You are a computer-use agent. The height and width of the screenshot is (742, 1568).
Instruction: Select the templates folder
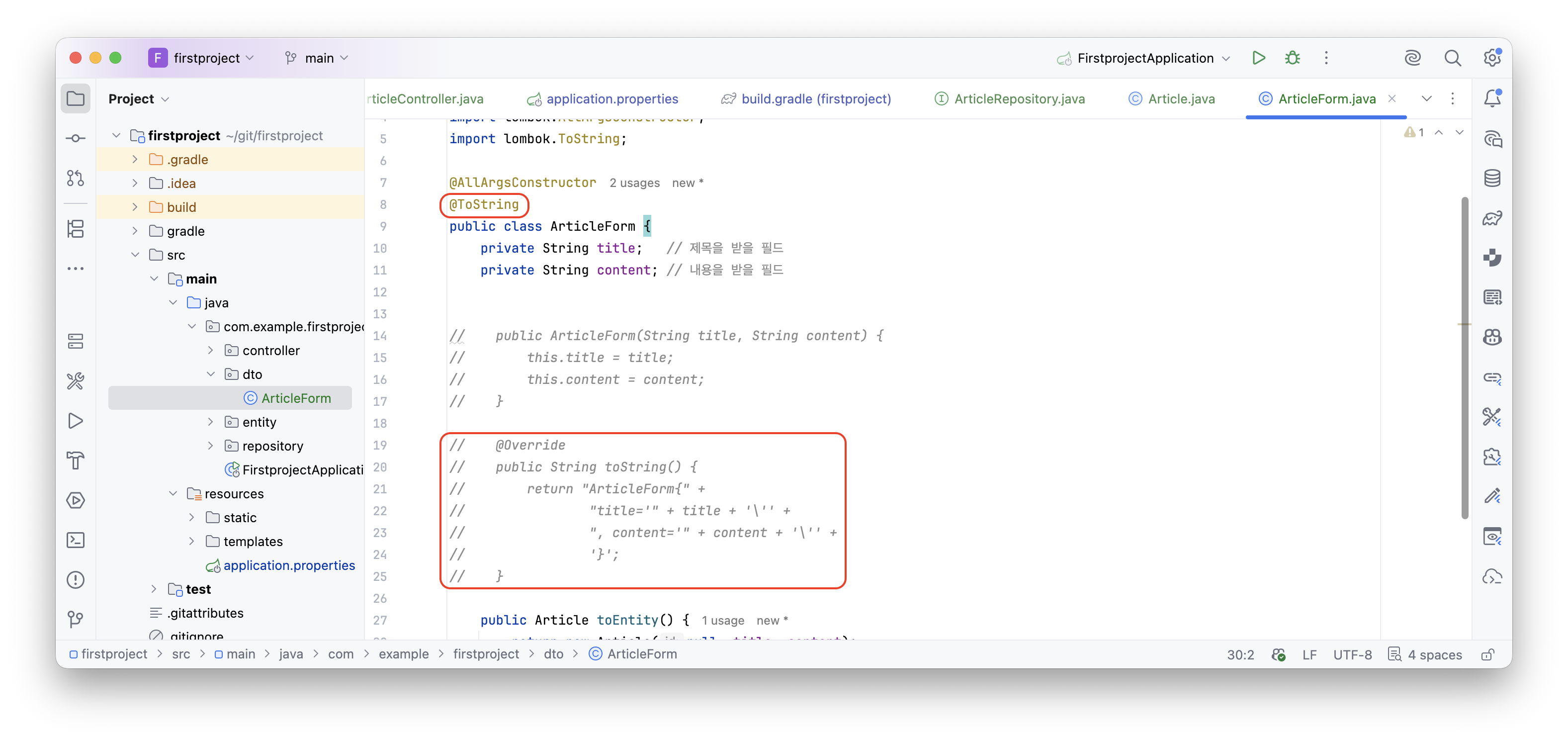pos(244,542)
